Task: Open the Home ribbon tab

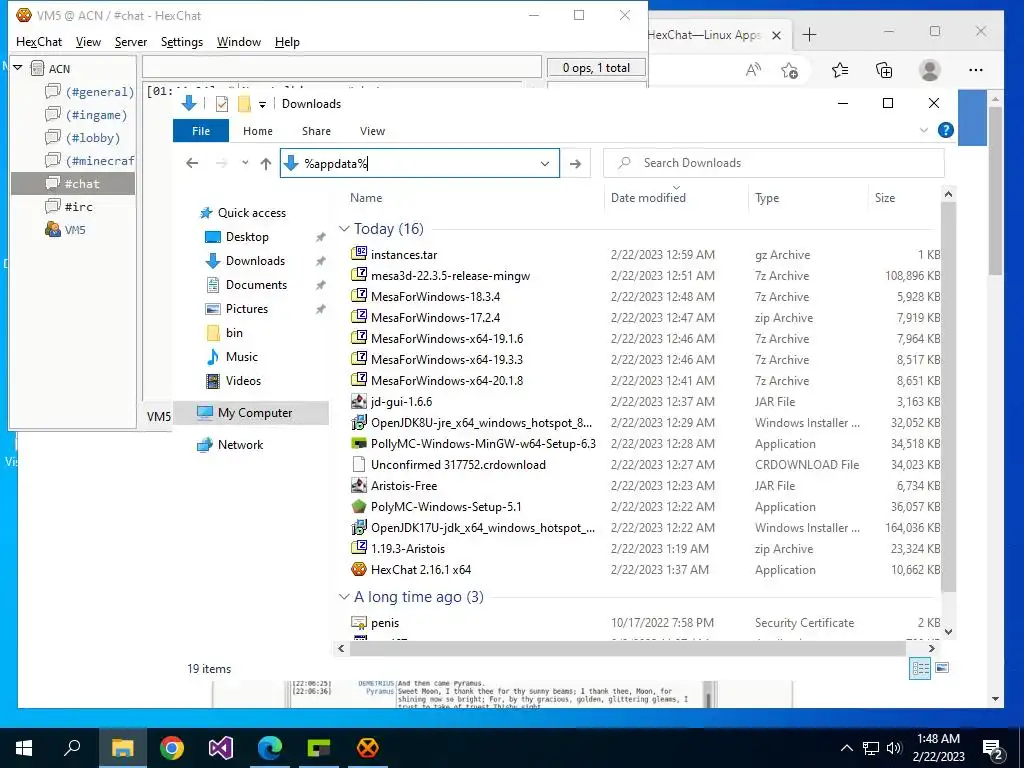Action: coord(258,131)
